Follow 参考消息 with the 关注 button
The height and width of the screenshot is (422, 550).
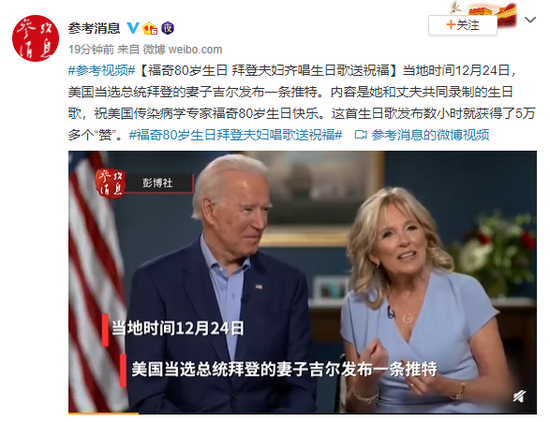(462, 25)
